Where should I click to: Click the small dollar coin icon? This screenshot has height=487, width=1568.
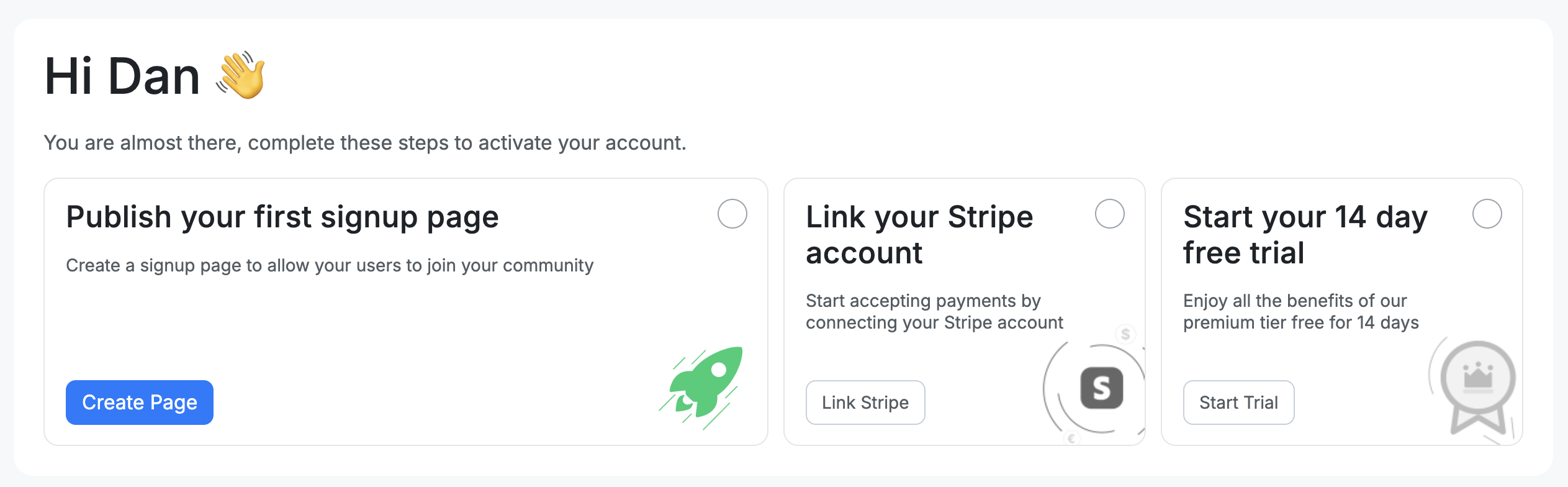click(x=1125, y=334)
